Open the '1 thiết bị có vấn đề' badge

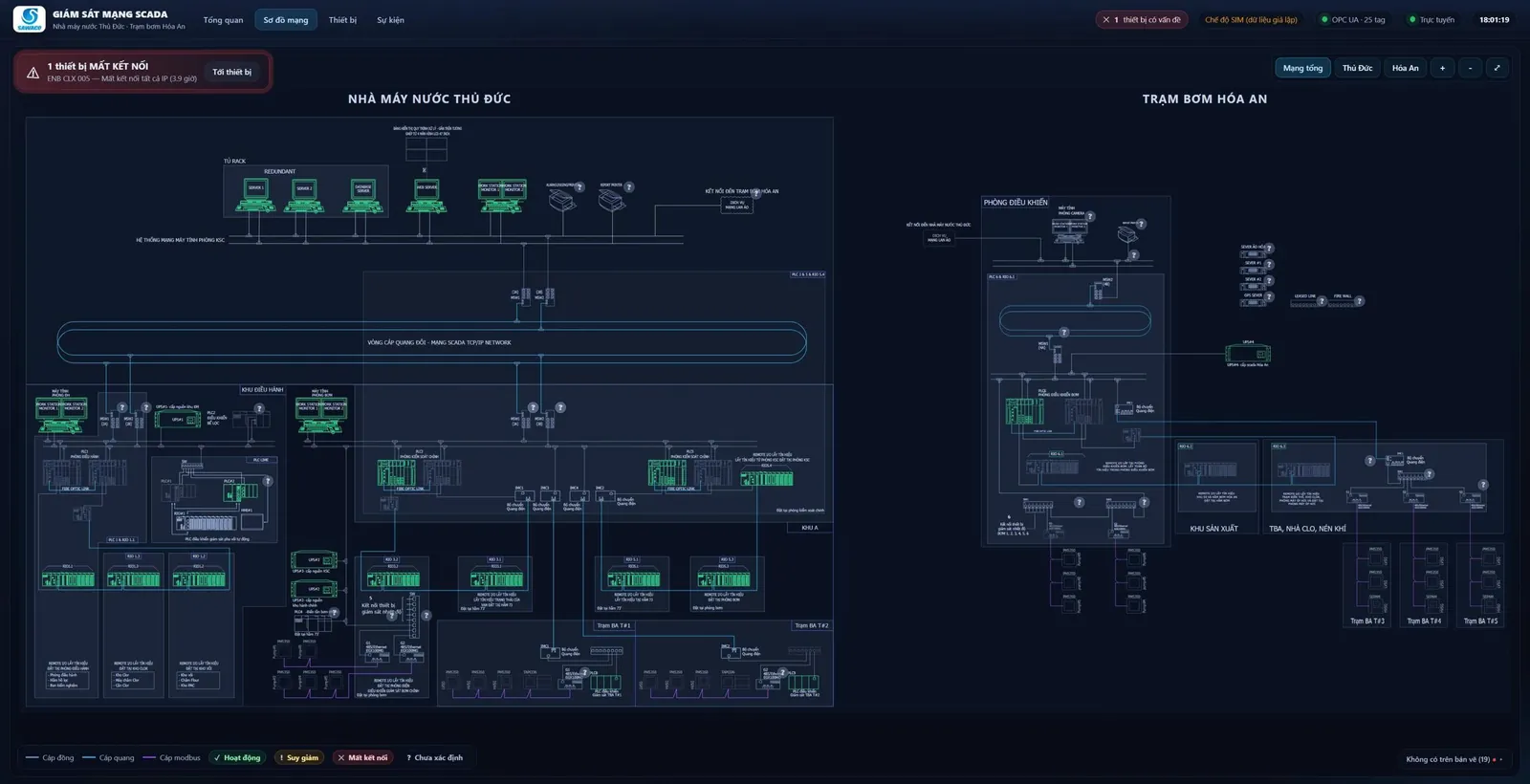[x=1142, y=20]
